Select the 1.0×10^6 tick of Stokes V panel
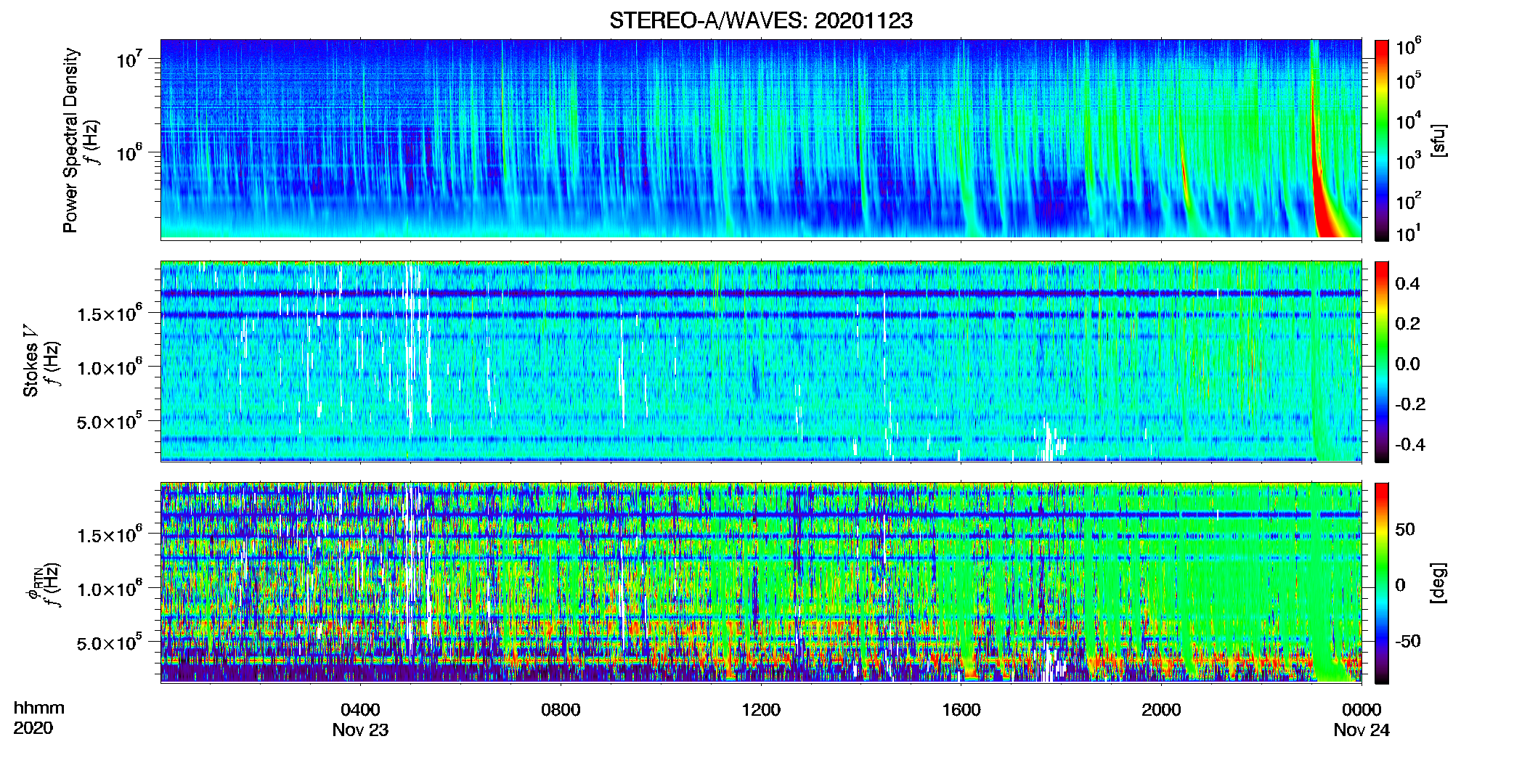 pos(110,367)
